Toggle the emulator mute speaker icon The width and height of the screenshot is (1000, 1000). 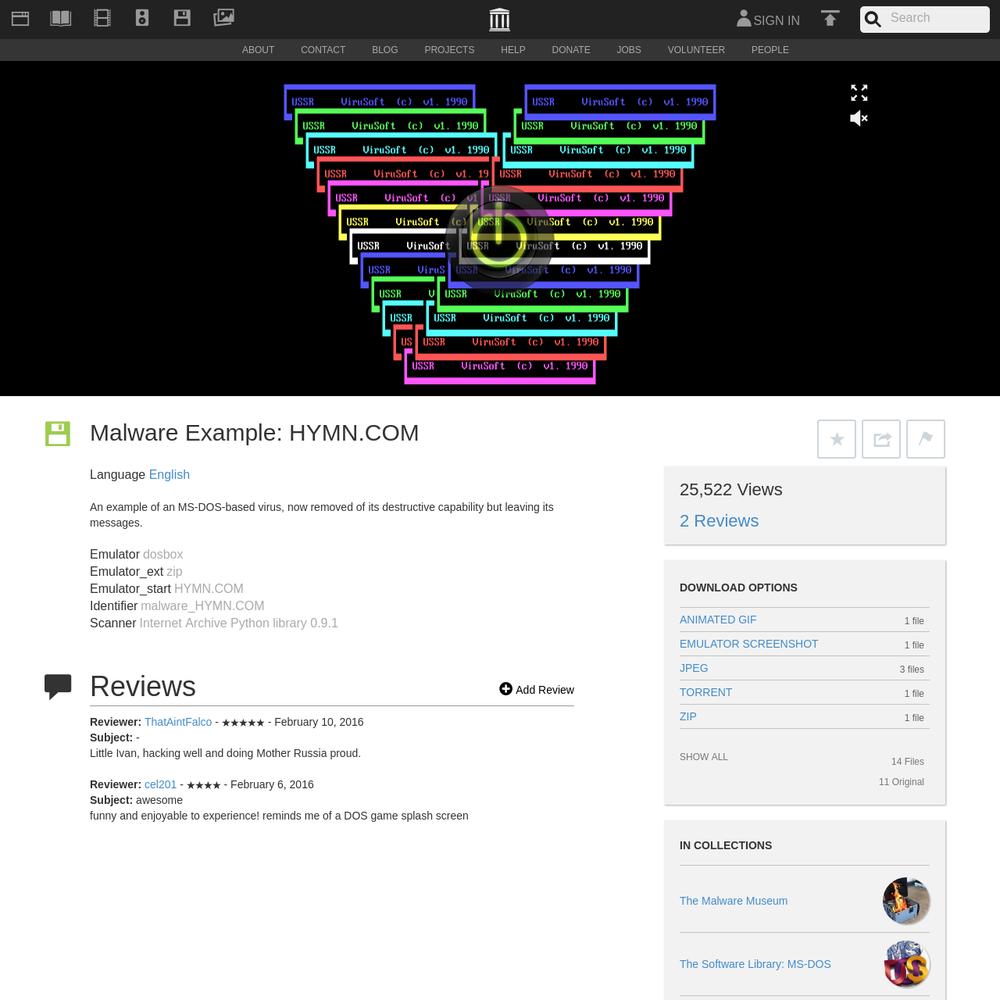[859, 118]
